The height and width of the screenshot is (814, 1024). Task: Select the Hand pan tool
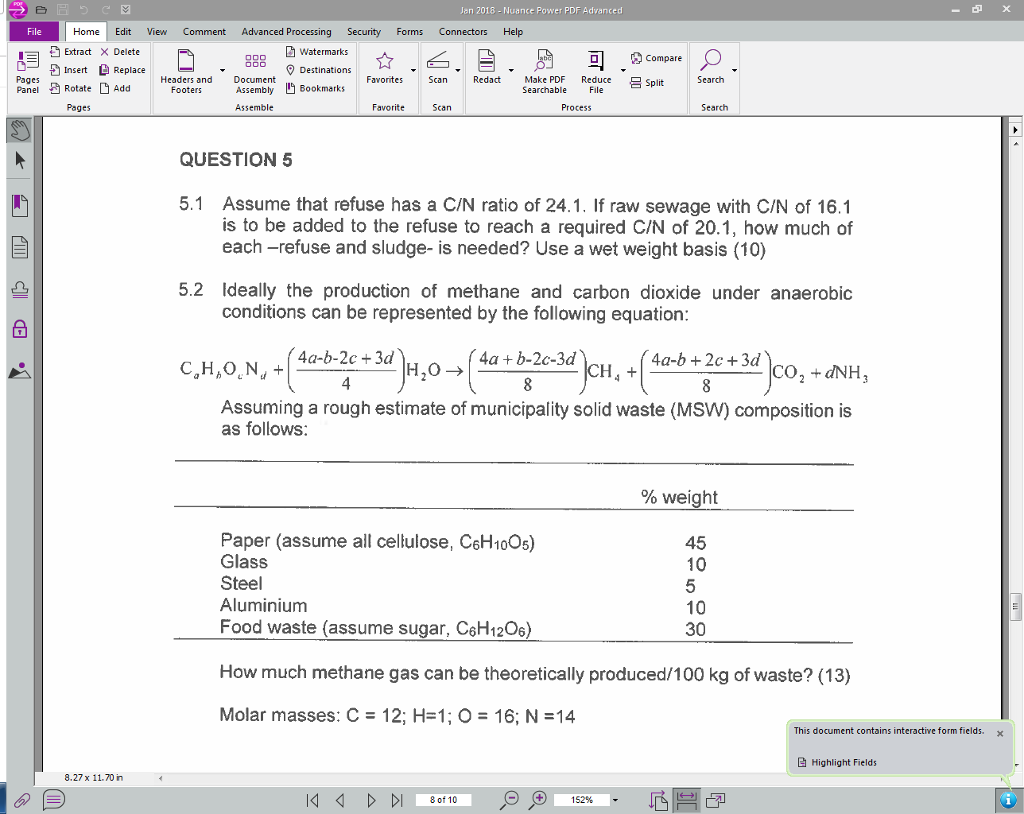click(18, 128)
